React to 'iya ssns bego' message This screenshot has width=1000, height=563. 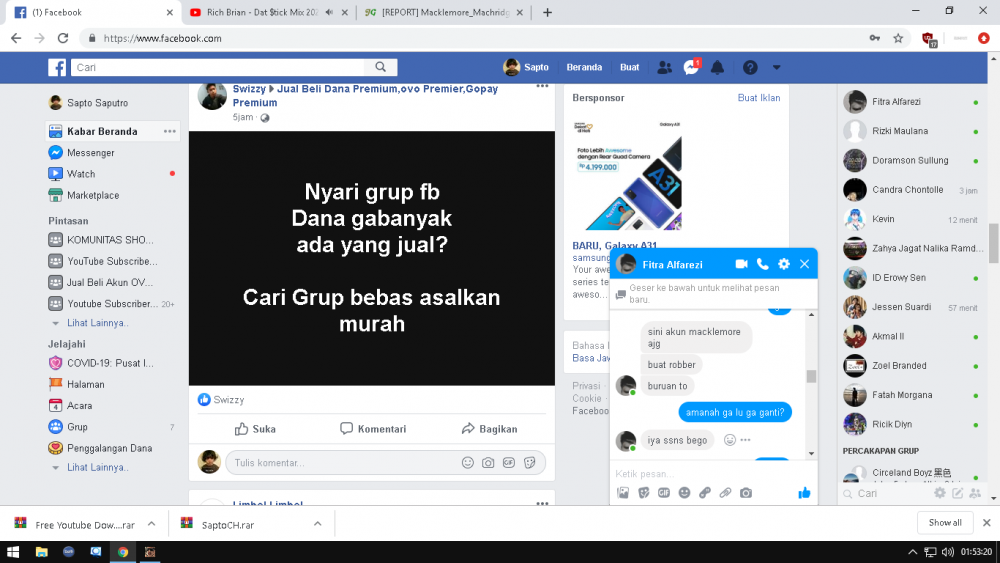point(730,440)
